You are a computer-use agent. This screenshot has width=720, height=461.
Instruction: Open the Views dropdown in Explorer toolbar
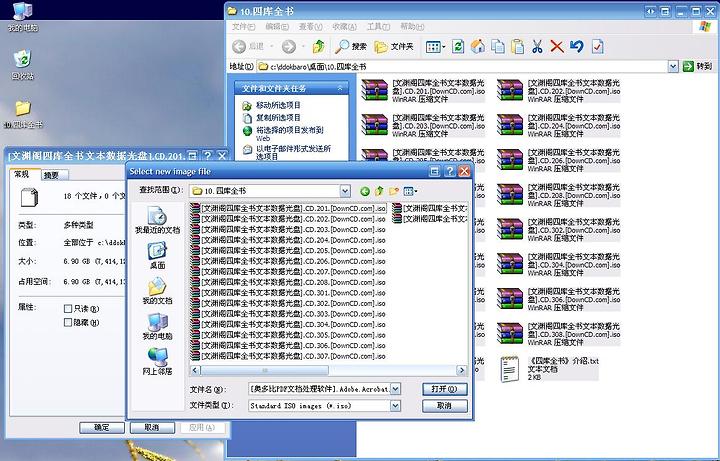[435, 46]
